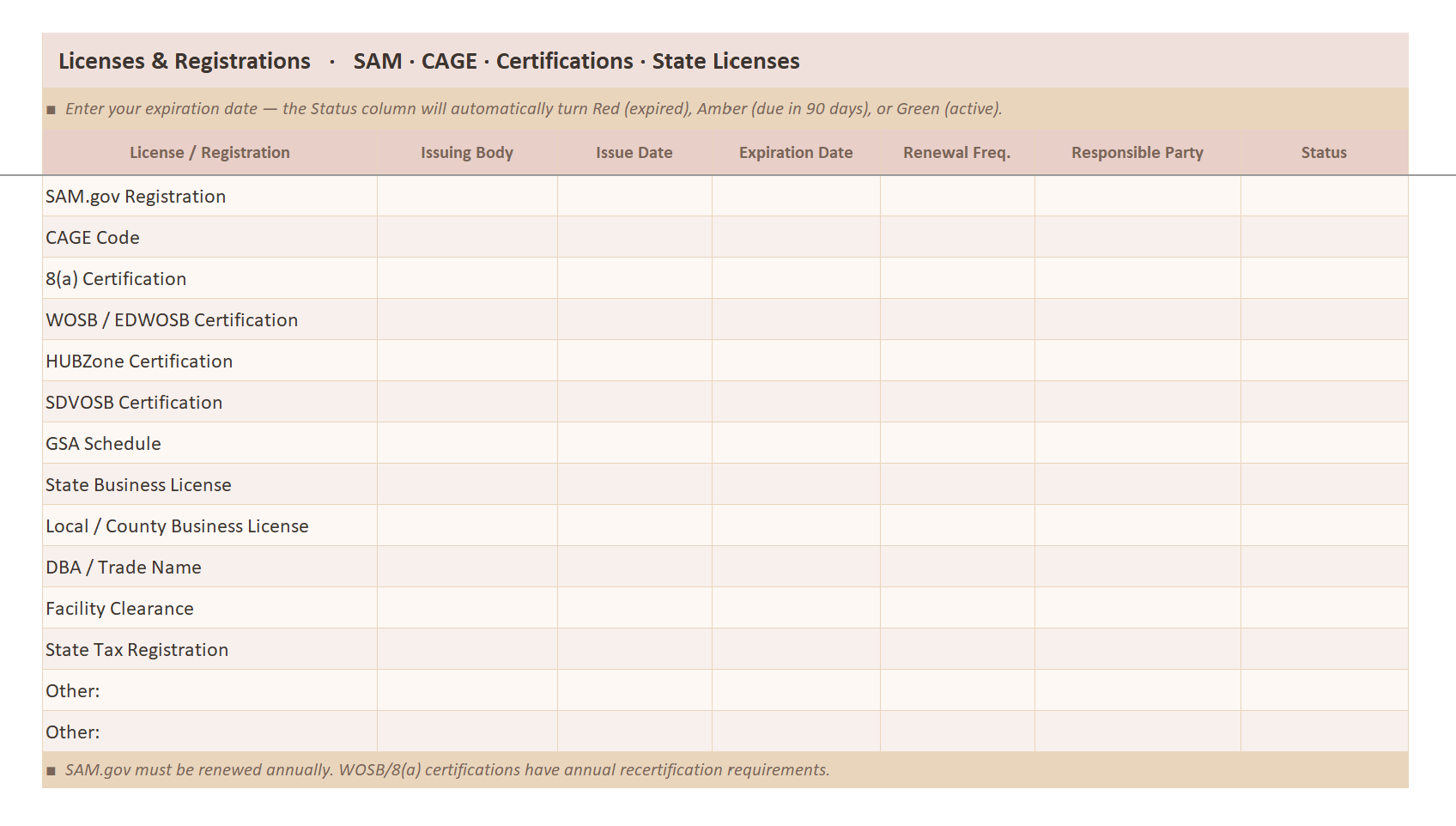1456x826 pixels.
Task: Click Issuing Body cell for SAM.gov Registration
Action: click(467, 196)
